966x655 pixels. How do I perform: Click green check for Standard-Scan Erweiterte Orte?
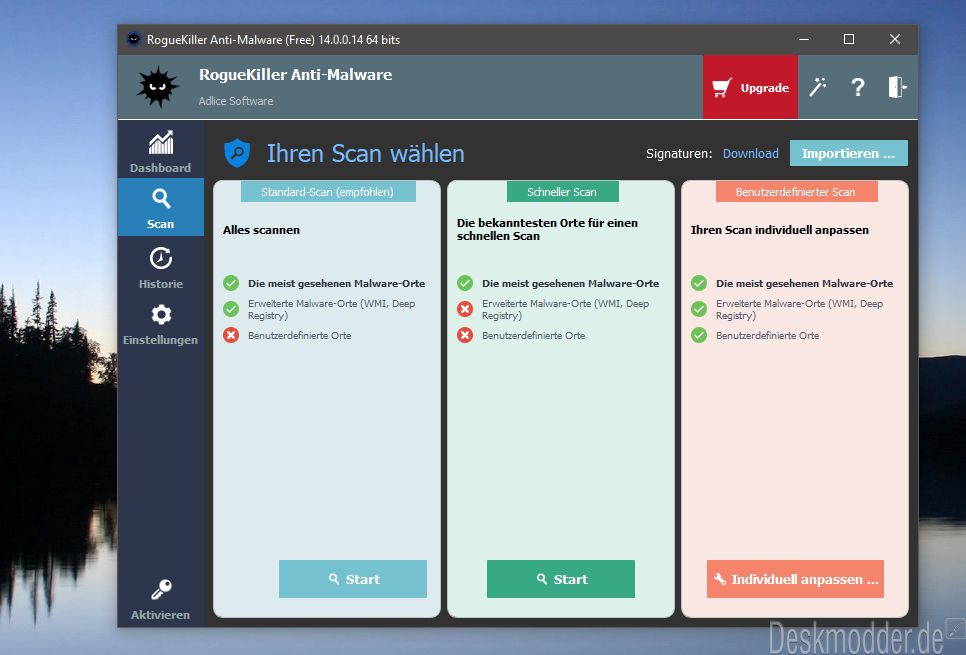(x=231, y=309)
